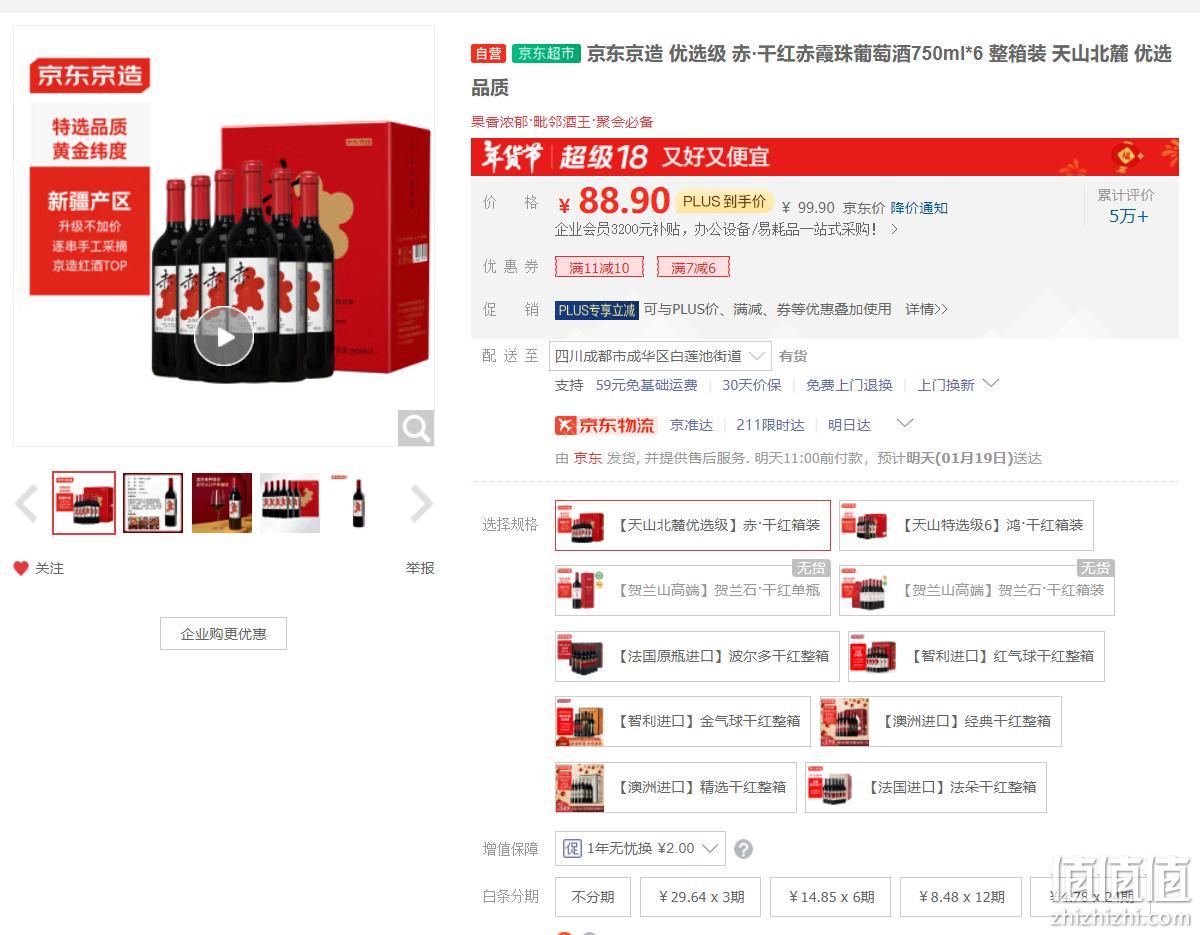Click the 京东 seller link in shipping note
This screenshot has height=935, width=1200.
tap(588, 458)
